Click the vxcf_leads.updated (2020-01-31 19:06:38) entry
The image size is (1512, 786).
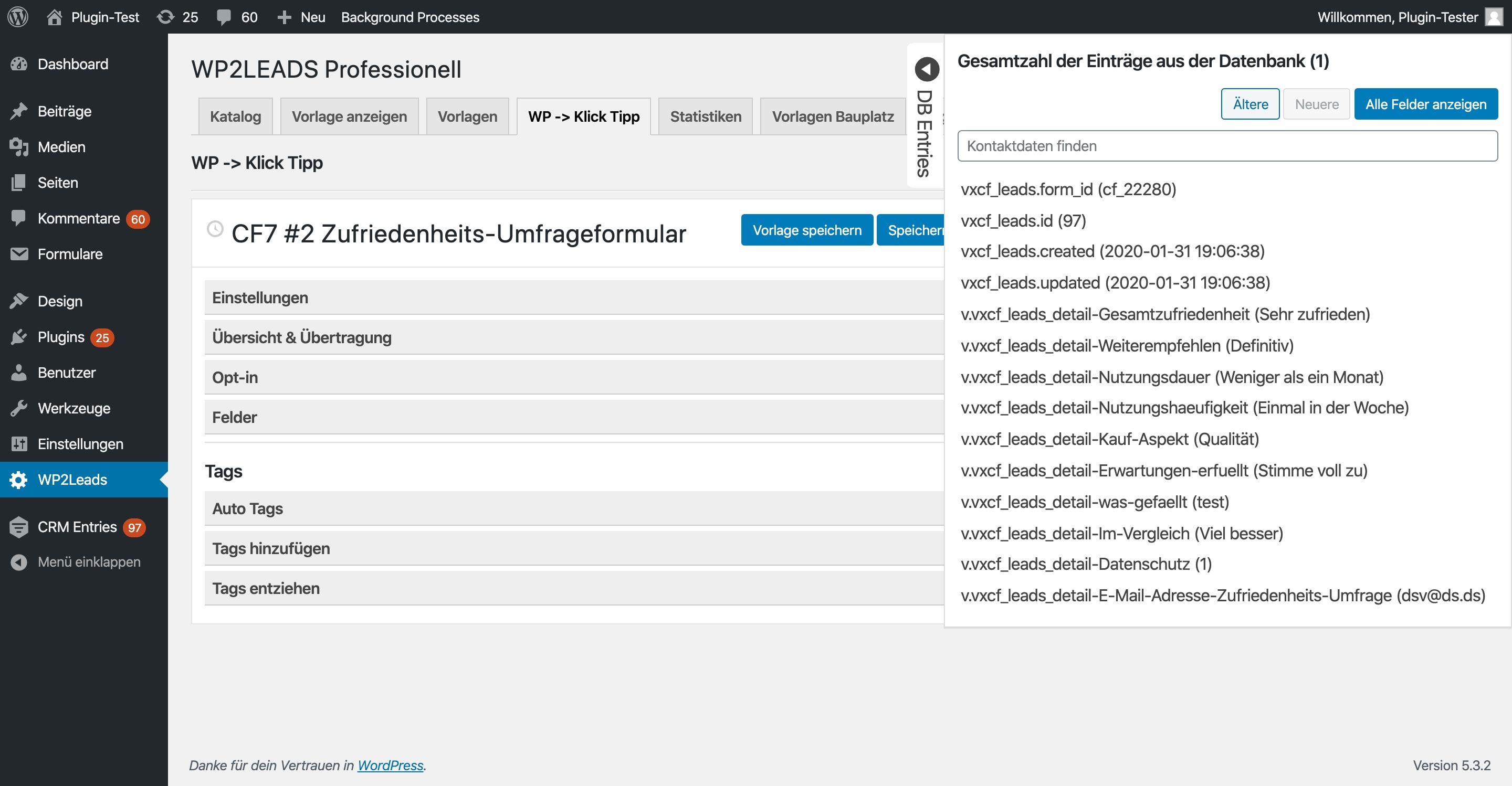pyautogui.click(x=1115, y=283)
